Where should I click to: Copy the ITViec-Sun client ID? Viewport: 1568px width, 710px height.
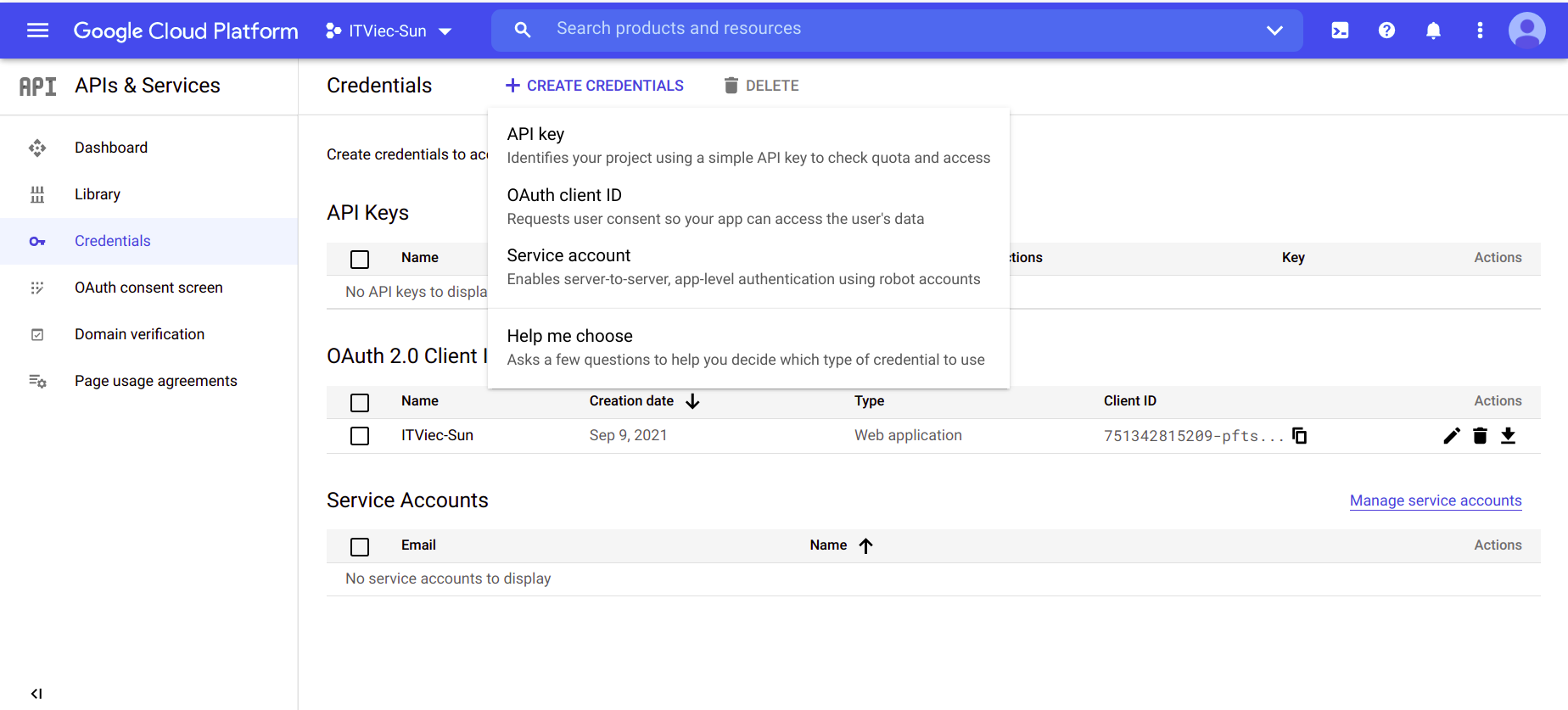point(1299,435)
